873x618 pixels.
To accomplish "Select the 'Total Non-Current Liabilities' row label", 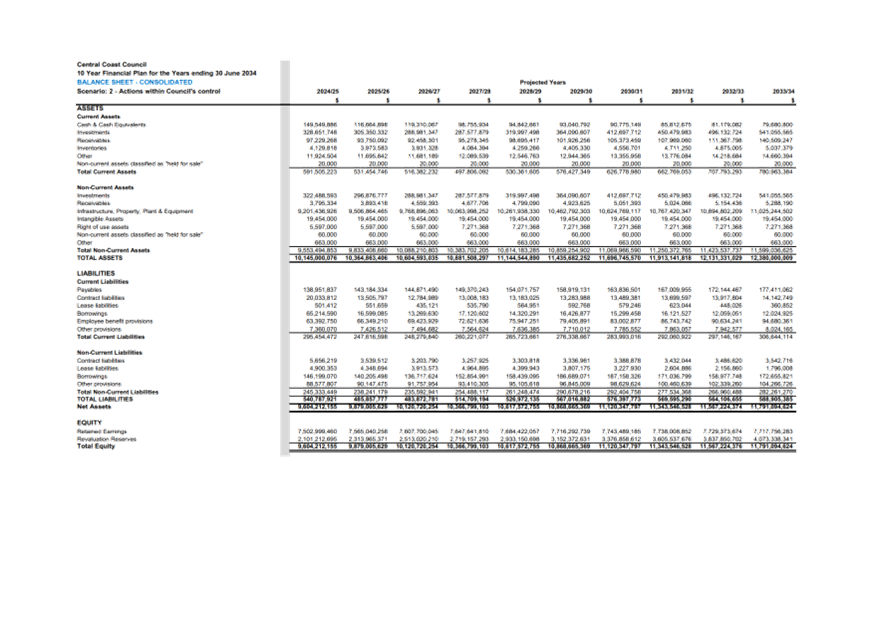I will click(117, 392).
